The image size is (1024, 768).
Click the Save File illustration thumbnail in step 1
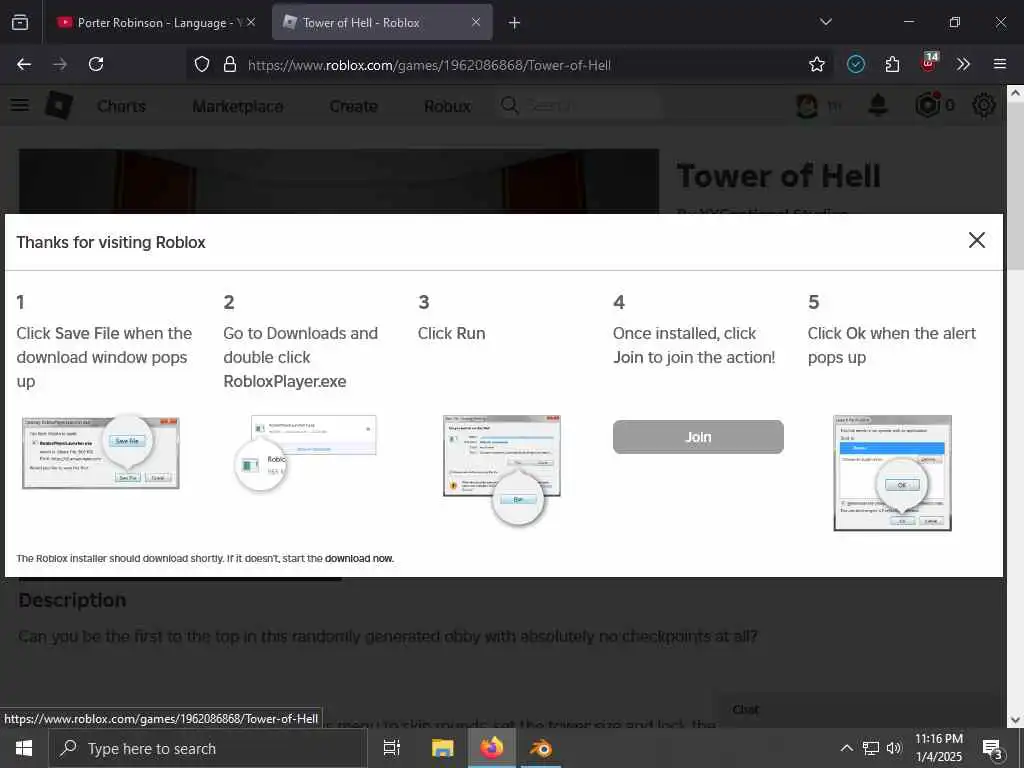click(x=101, y=452)
